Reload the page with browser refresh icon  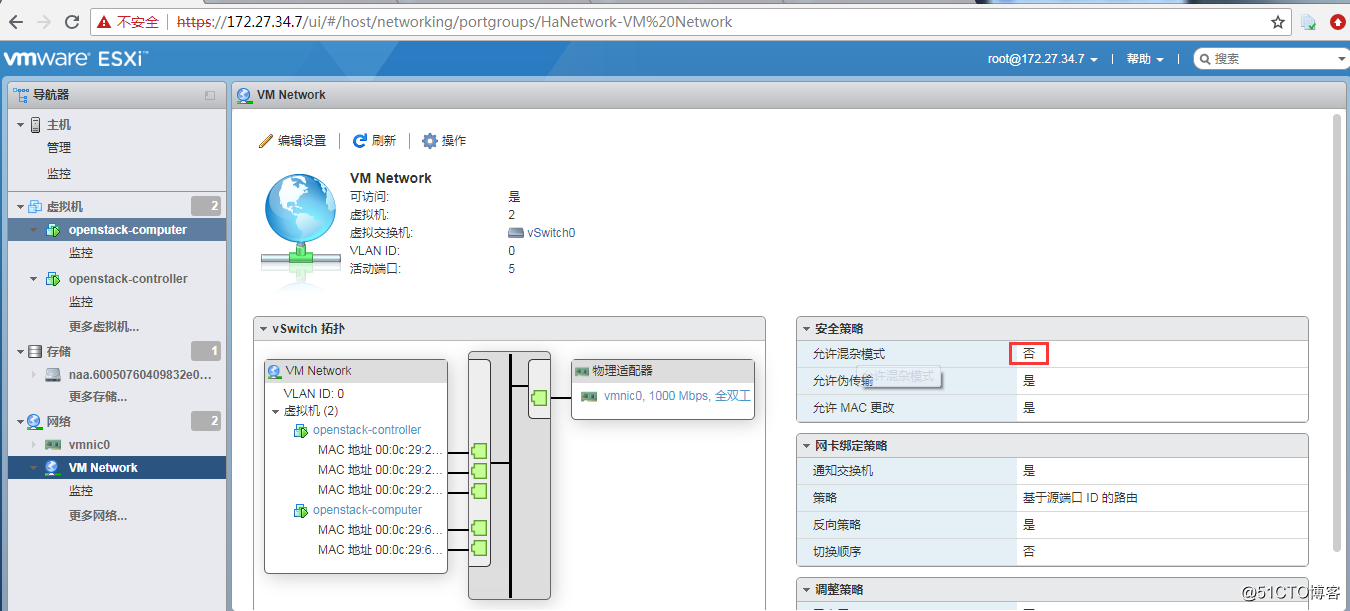click(72, 21)
